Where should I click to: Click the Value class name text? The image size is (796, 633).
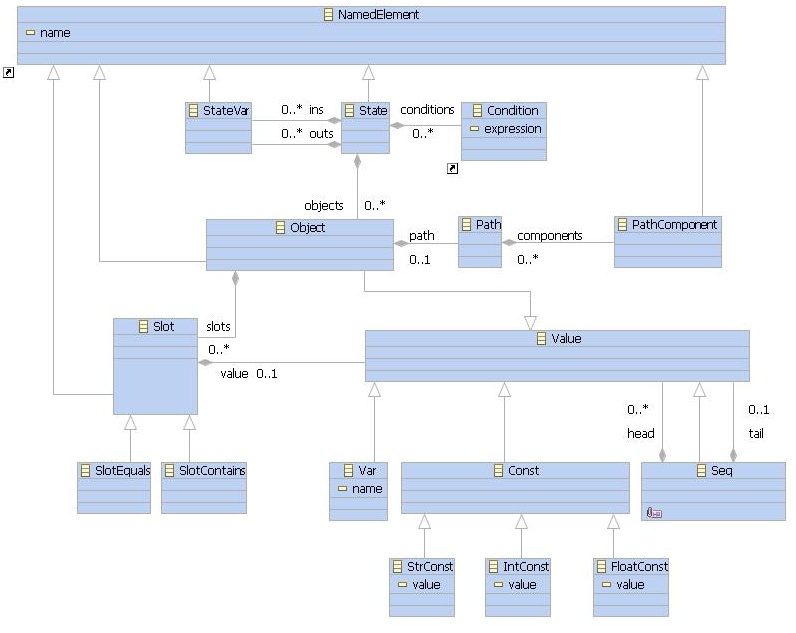coord(566,339)
